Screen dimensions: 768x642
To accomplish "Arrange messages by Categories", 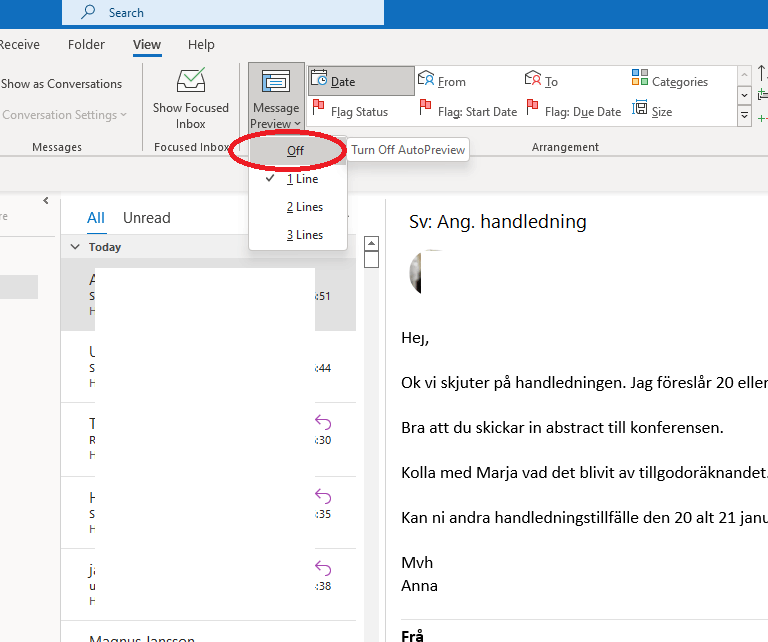I will pyautogui.click(x=670, y=81).
